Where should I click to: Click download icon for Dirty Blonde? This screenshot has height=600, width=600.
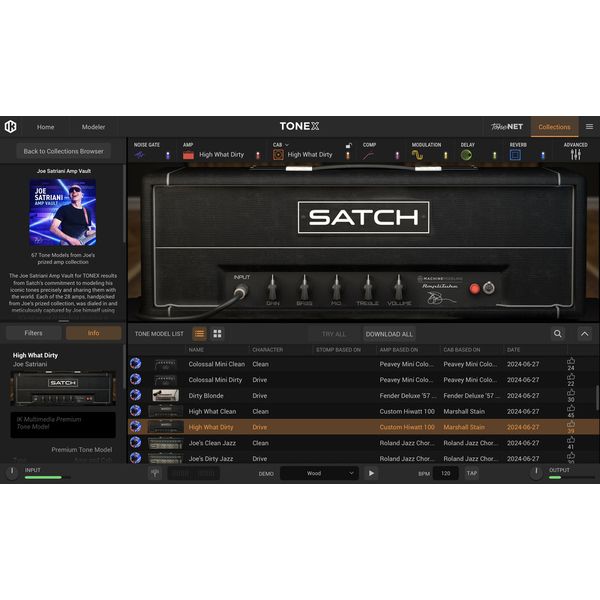[x=135, y=395]
